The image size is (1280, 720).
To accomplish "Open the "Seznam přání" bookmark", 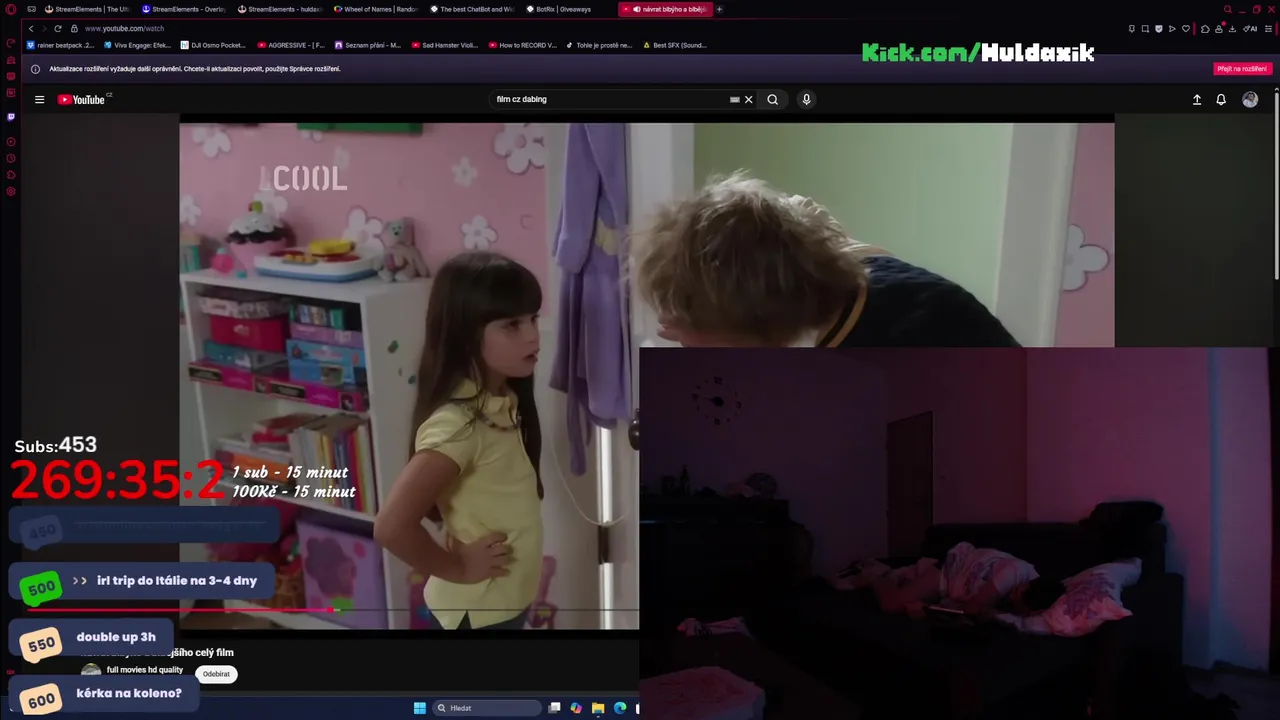I will (x=368, y=45).
